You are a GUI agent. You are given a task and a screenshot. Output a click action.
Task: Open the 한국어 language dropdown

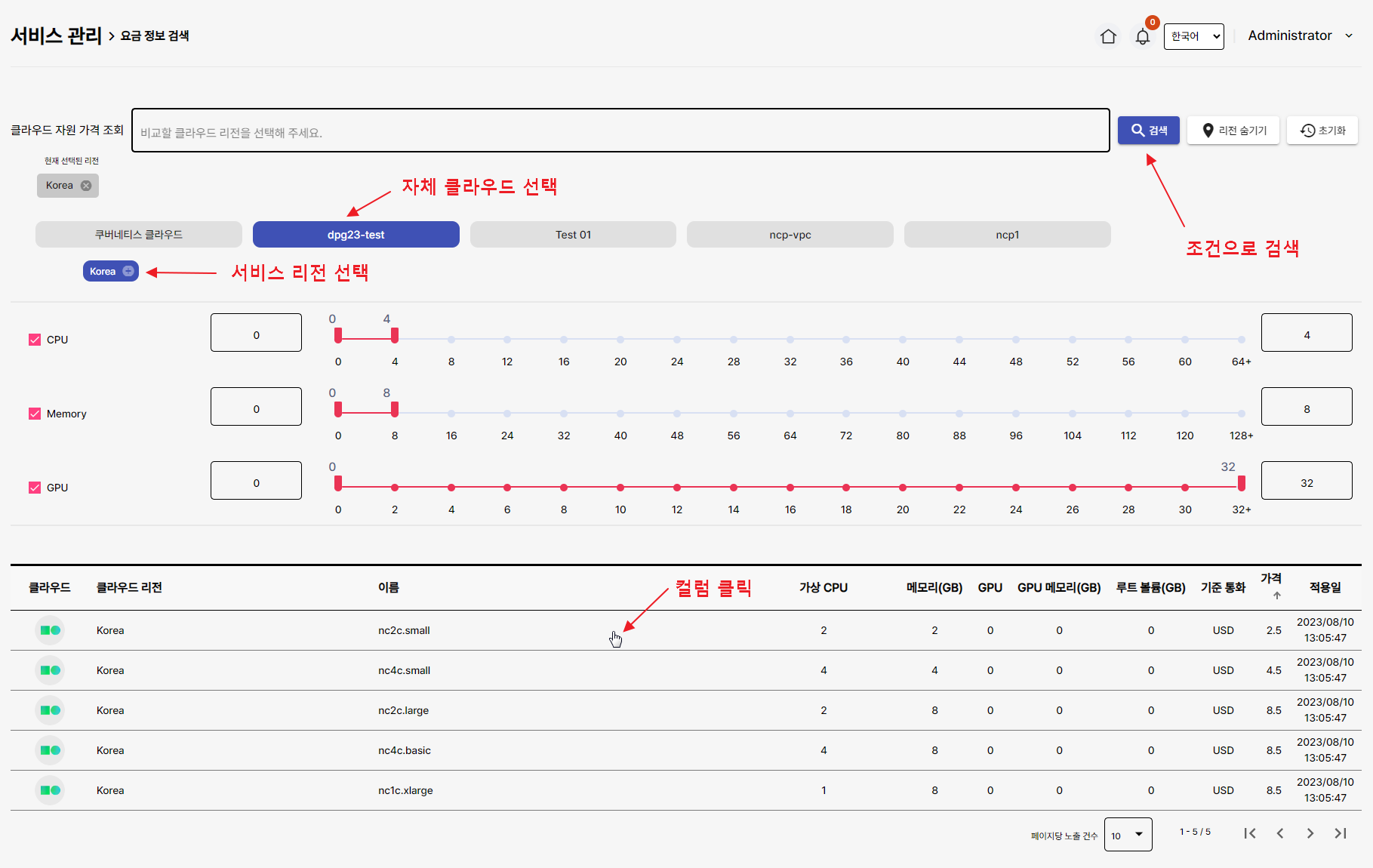[1193, 35]
